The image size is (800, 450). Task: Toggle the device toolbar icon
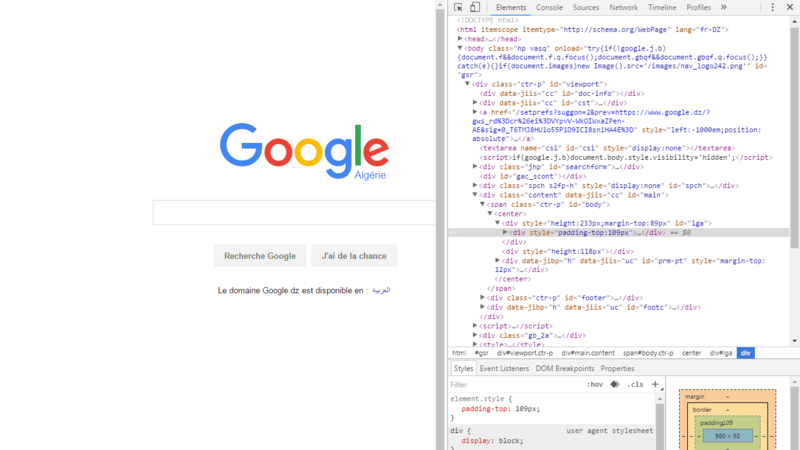(x=474, y=7)
